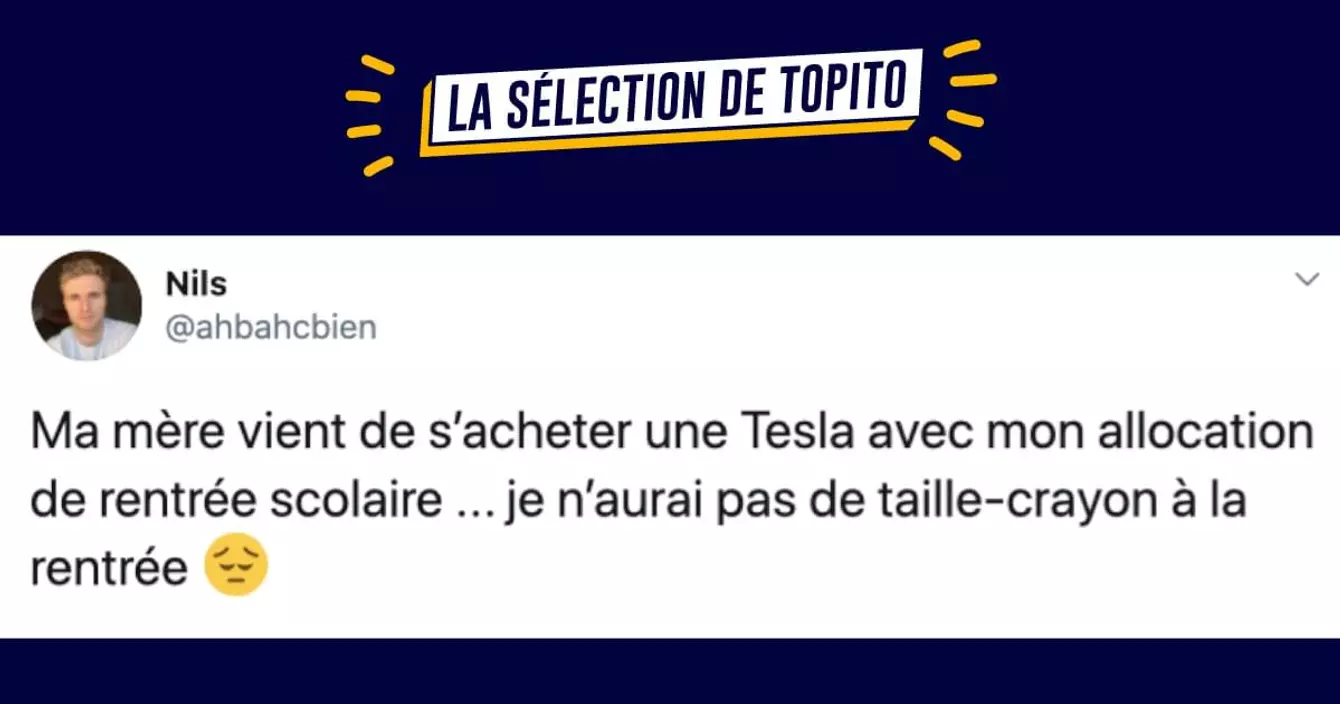Image resolution: width=1340 pixels, height=704 pixels.
Task: Click the yellow dashes right of banner
Action: 964,100
